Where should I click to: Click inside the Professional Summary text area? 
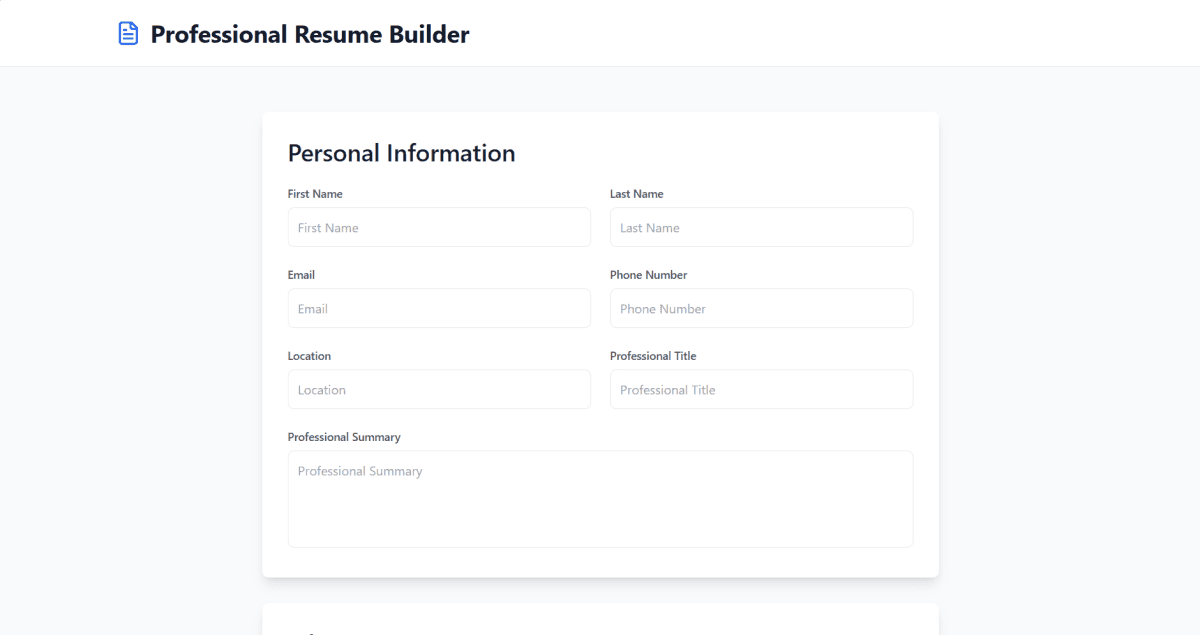click(600, 497)
